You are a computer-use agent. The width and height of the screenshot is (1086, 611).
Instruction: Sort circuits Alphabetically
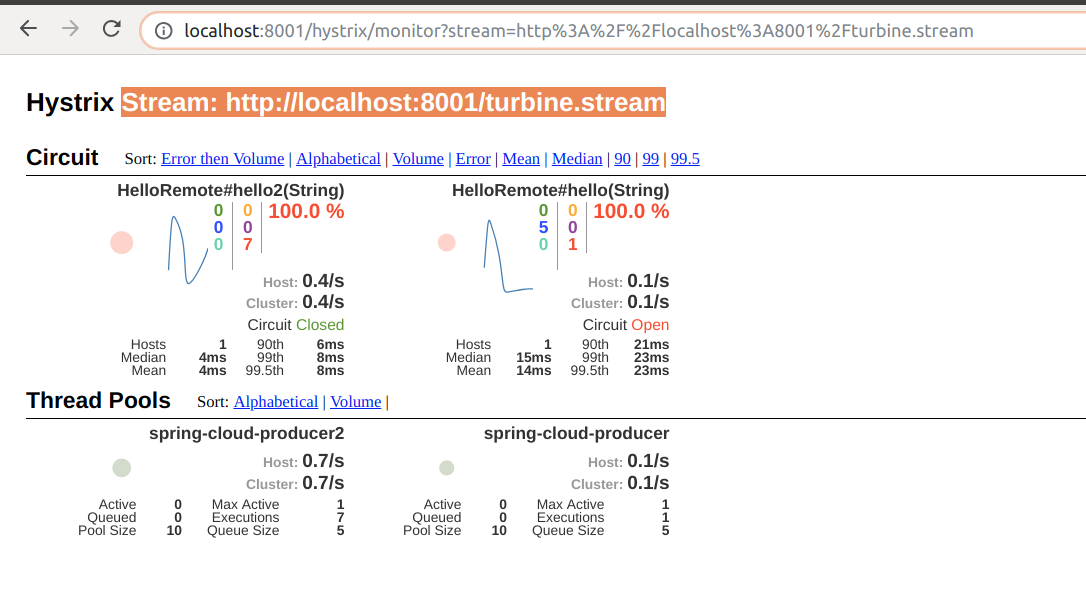[x=338, y=159]
